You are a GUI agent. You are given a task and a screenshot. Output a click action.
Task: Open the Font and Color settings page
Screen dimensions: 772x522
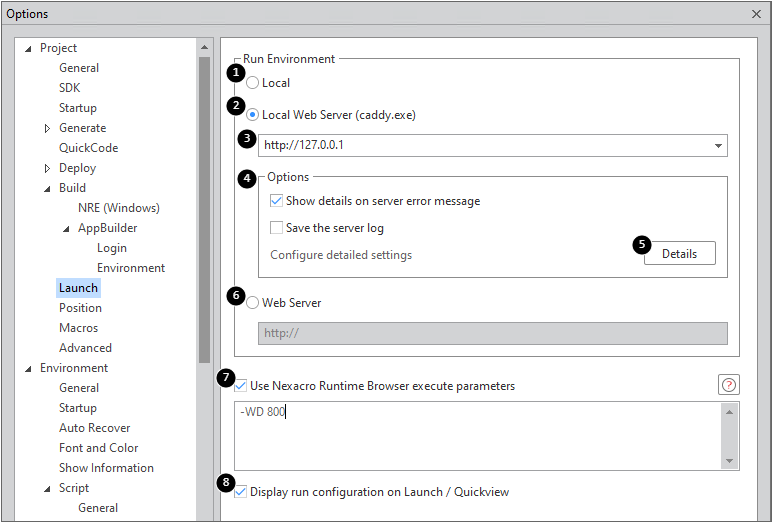tap(98, 448)
